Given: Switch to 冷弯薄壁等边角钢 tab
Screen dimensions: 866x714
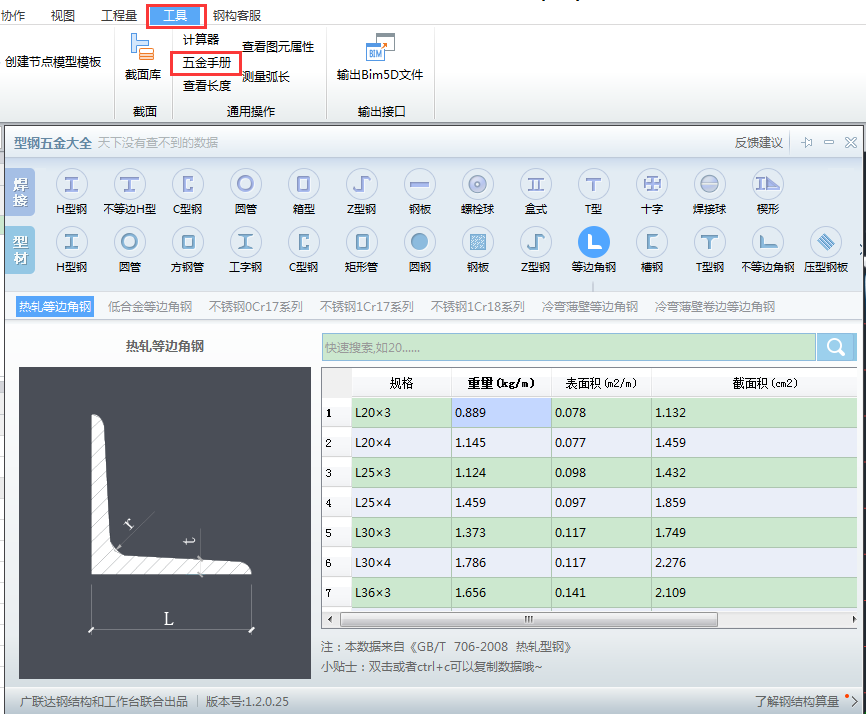Looking at the screenshot, I should pyautogui.click(x=590, y=306).
